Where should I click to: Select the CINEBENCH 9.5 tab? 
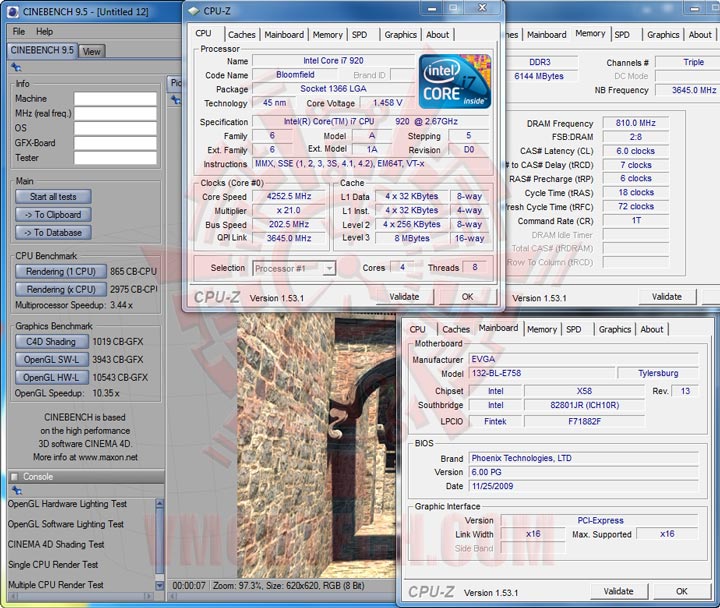(42, 50)
